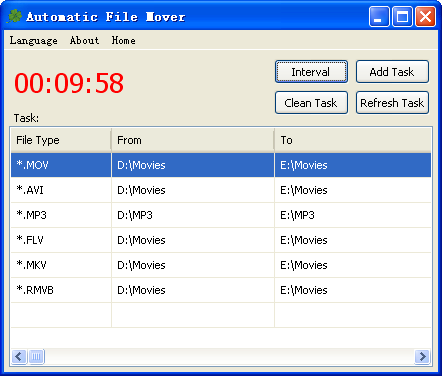Click the To column header
Screen dimensions: 442x376
pos(353,140)
